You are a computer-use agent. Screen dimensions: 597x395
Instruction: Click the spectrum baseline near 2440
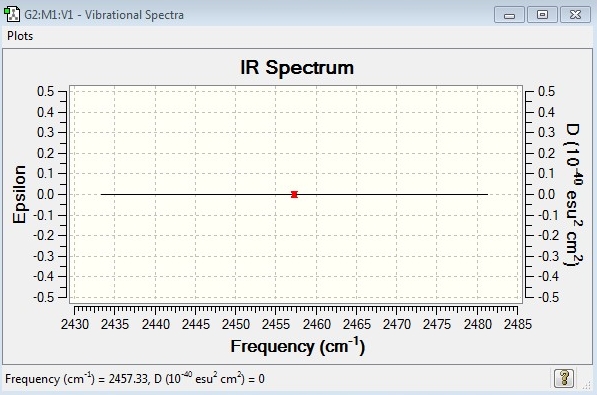(x=155, y=194)
